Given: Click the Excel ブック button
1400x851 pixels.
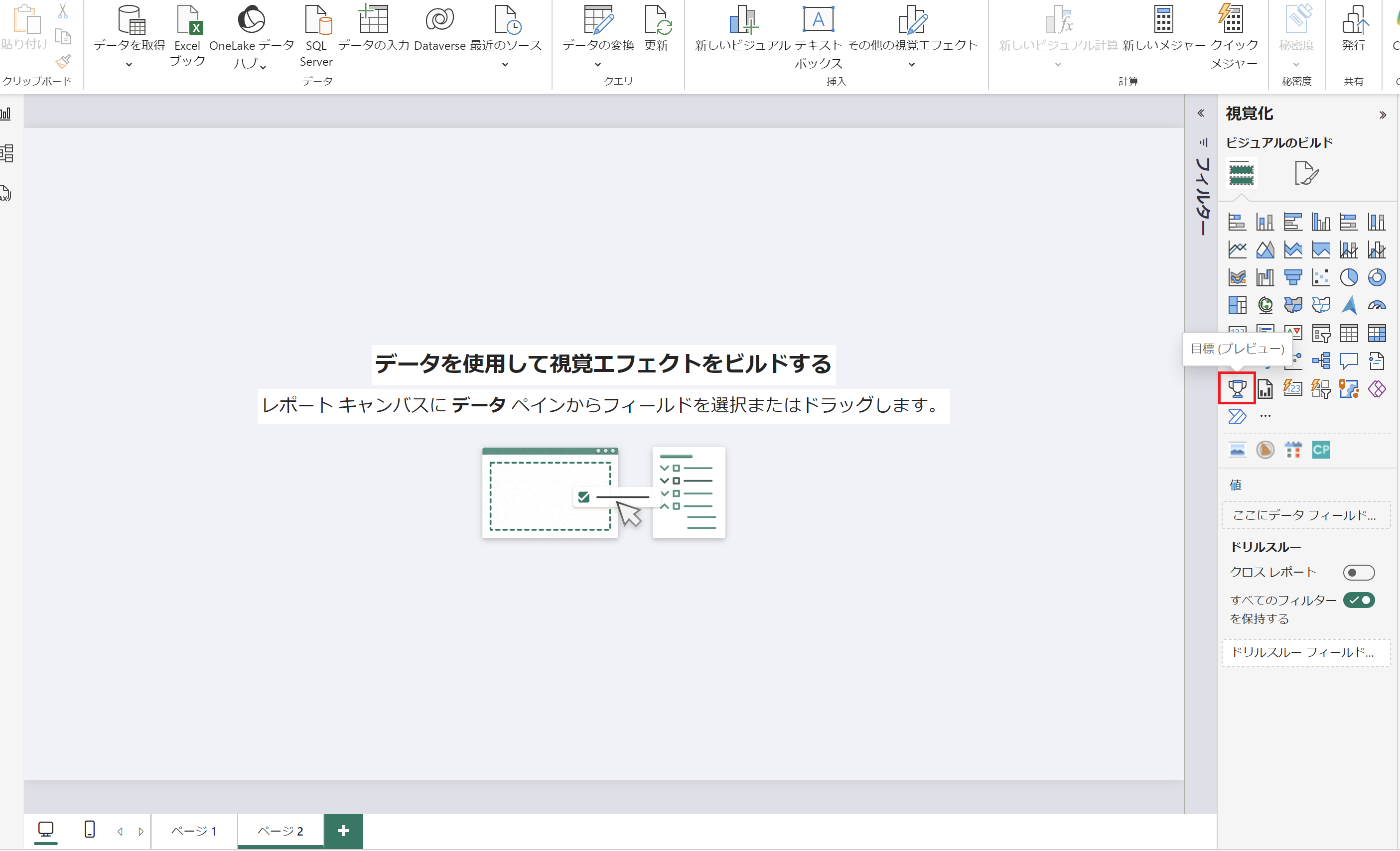Looking at the screenshot, I should point(187,36).
